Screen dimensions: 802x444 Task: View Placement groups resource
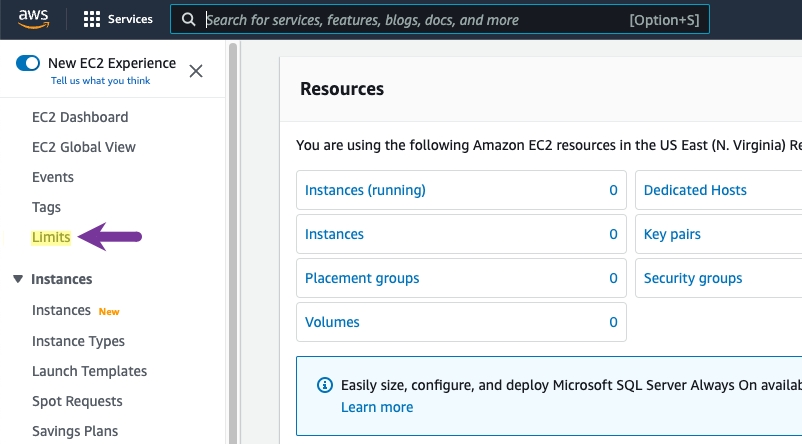[362, 278]
